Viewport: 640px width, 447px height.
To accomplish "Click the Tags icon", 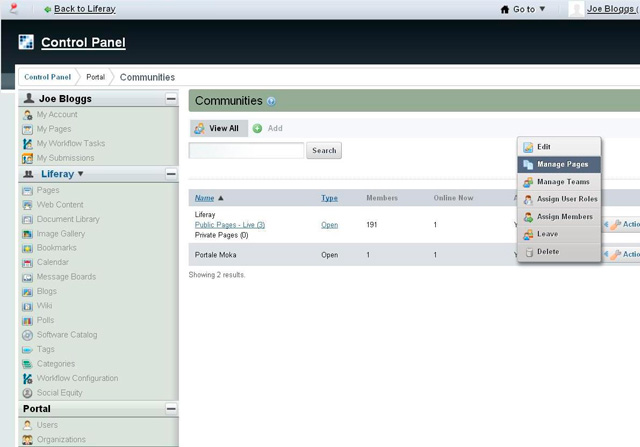I will click(27, 350).
